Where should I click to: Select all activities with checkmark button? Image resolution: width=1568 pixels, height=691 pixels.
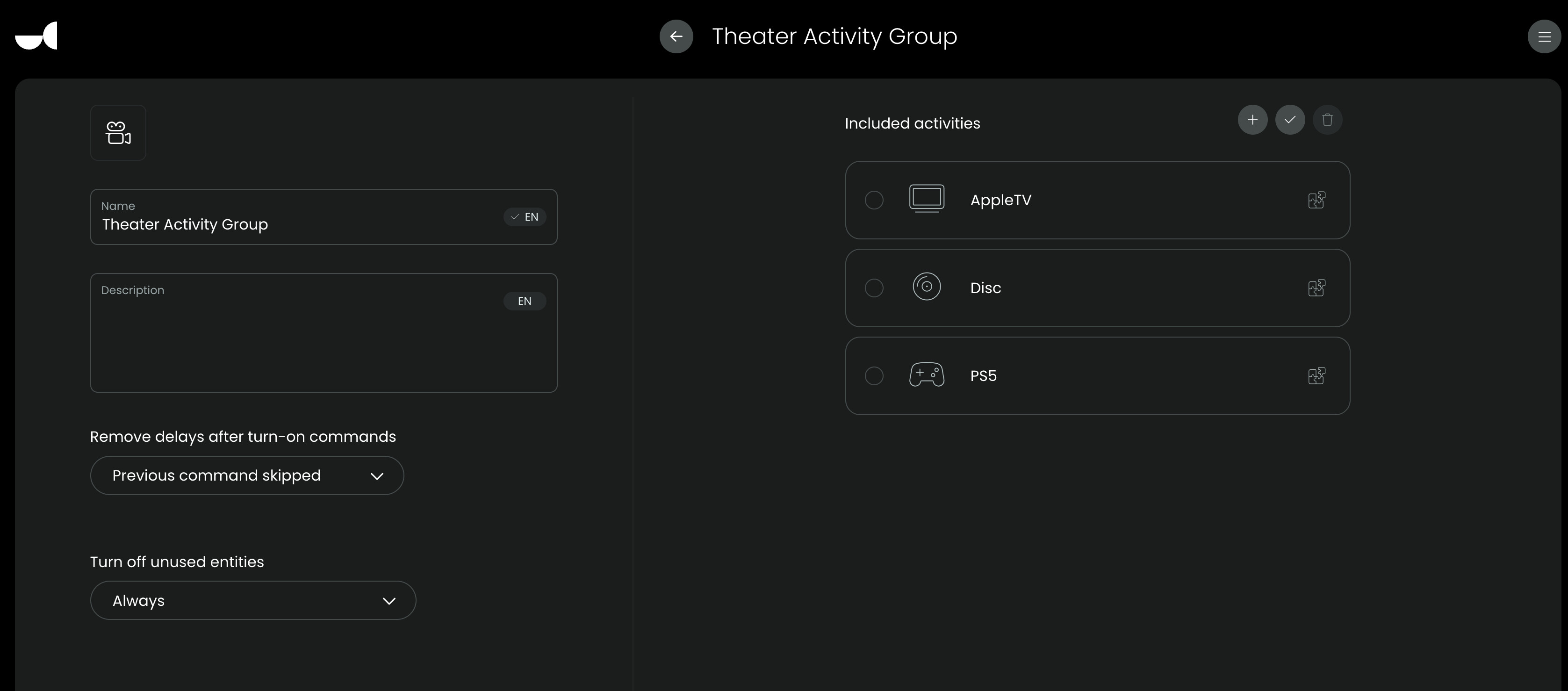(1290, 120)
